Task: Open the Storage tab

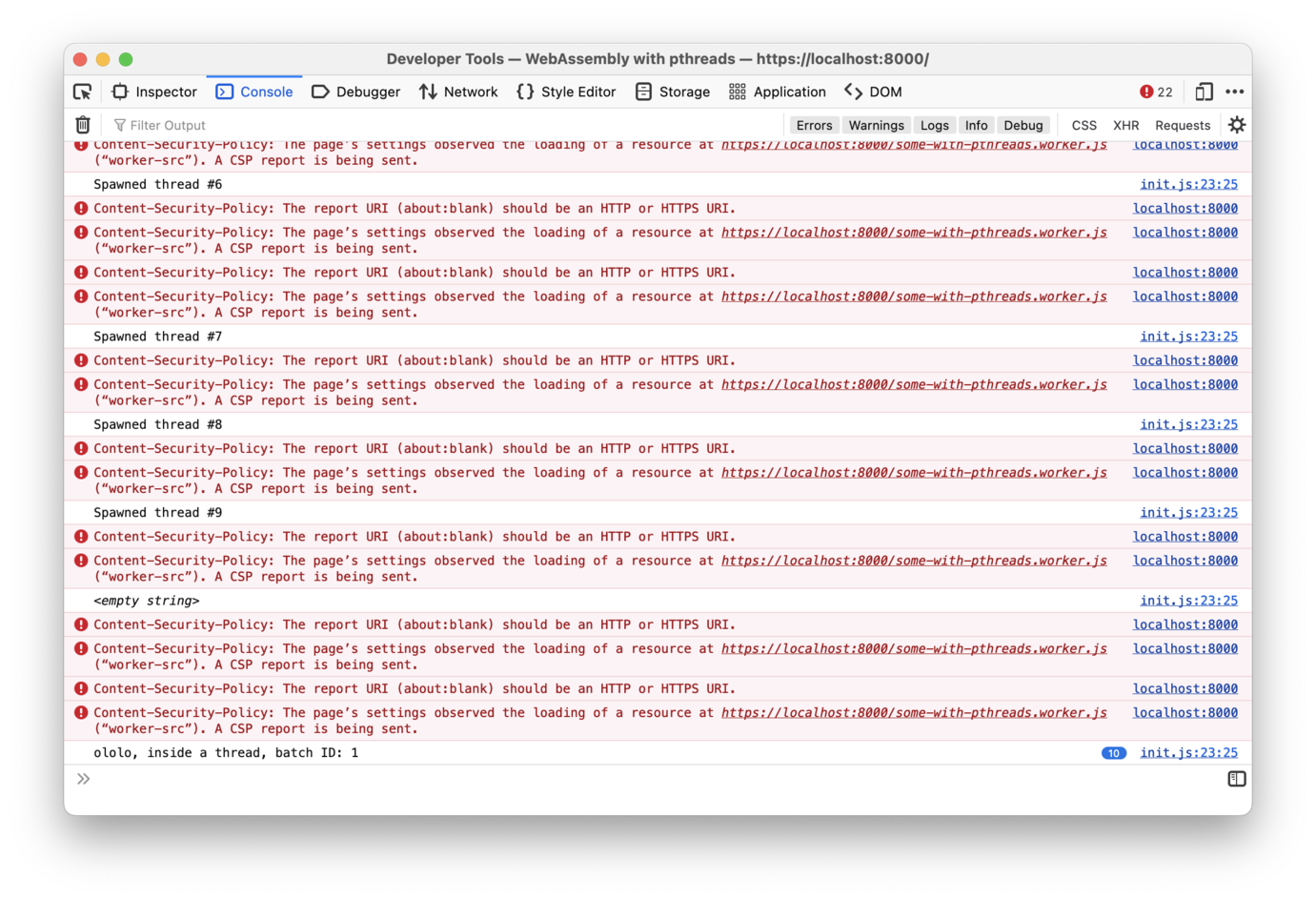Action: coord(673,92)
